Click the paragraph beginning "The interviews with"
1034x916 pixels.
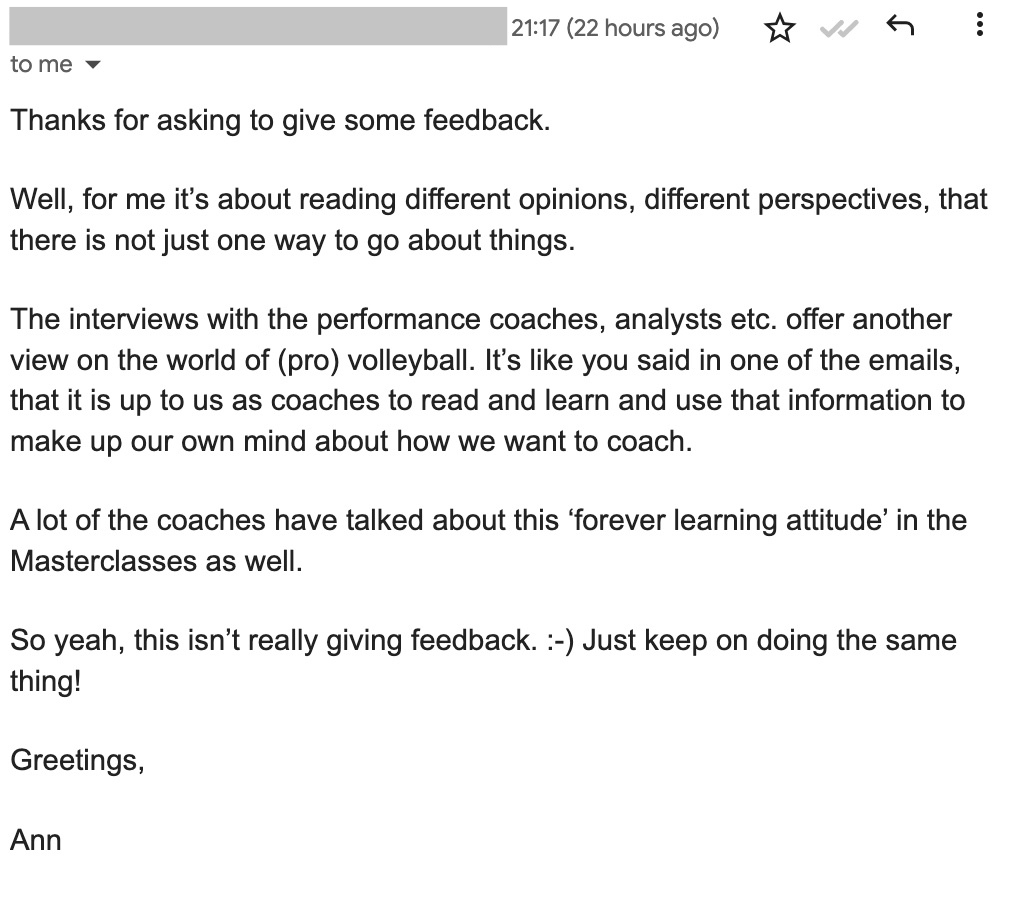[487, 380]
